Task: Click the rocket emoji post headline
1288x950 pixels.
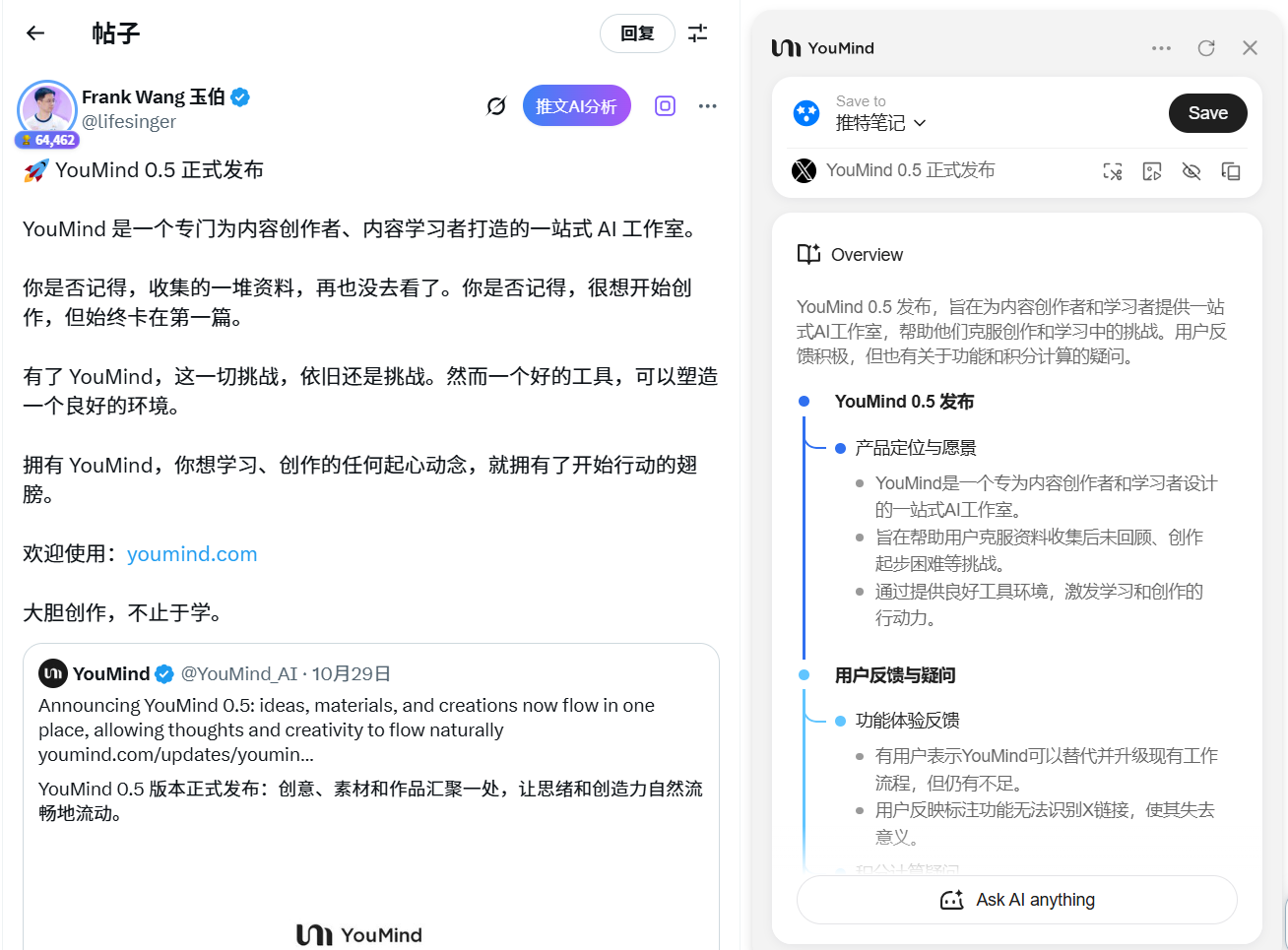Action: tap(144, 170)
